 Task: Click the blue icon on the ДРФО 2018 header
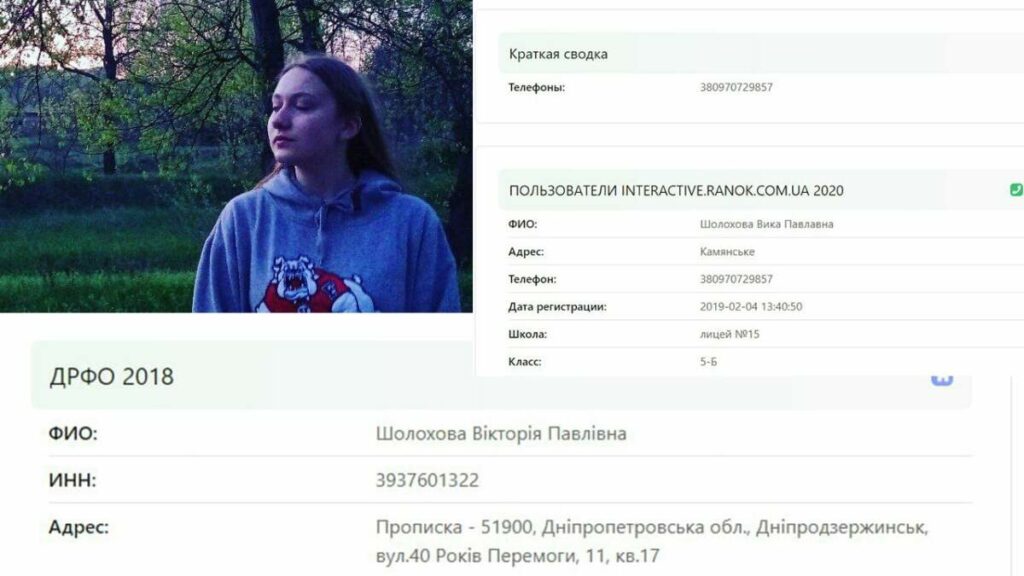pos(942,379)
